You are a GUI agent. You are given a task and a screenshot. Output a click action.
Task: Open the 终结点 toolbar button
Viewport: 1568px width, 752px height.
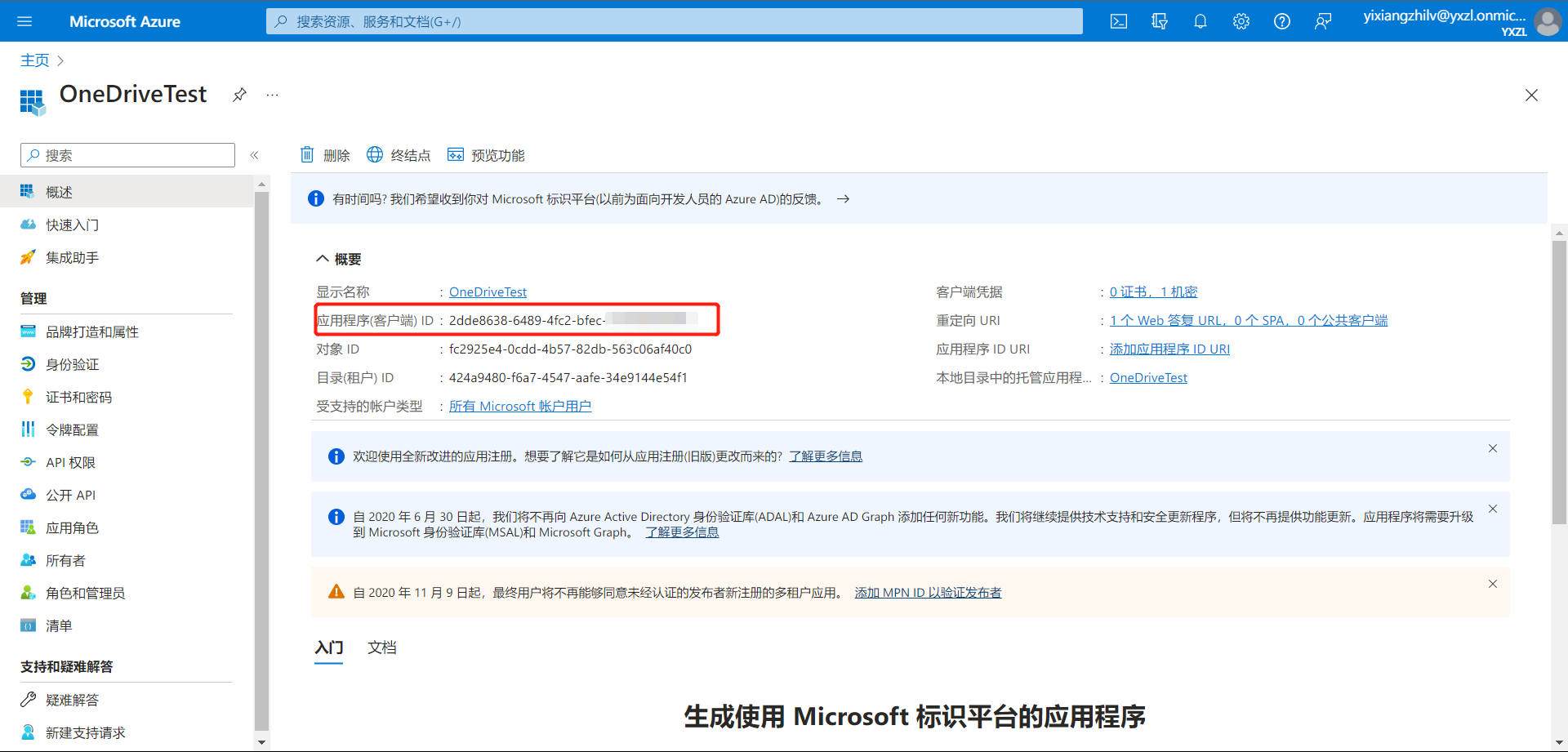point(399,155)
